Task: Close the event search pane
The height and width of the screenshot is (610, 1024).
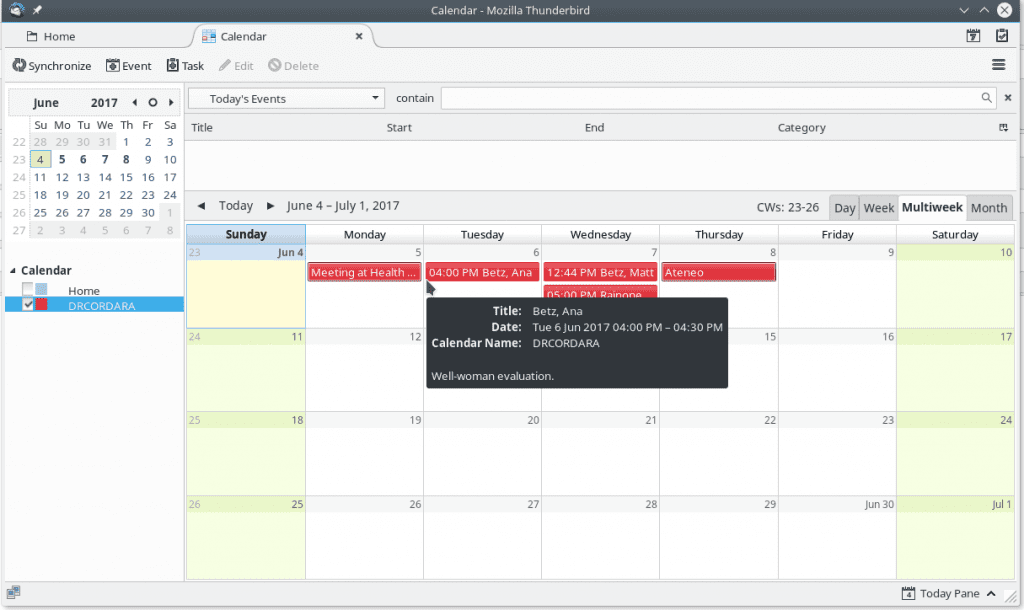Action: 1008,98
